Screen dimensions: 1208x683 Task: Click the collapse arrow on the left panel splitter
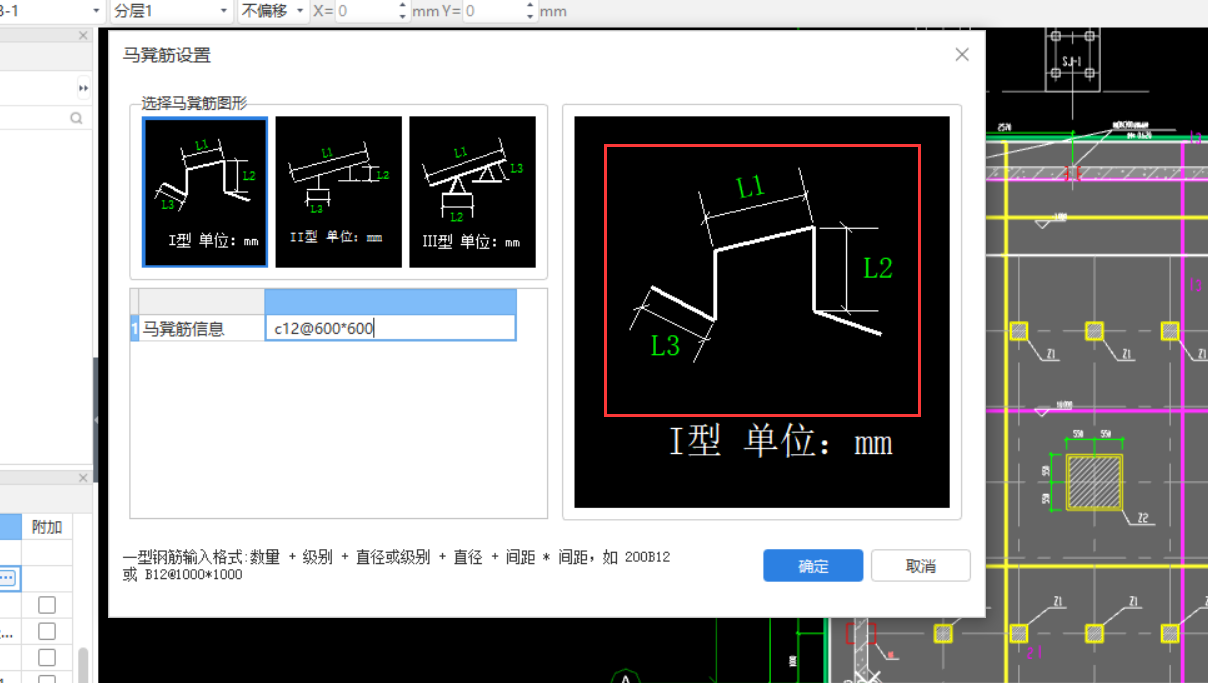coord(96,420)
